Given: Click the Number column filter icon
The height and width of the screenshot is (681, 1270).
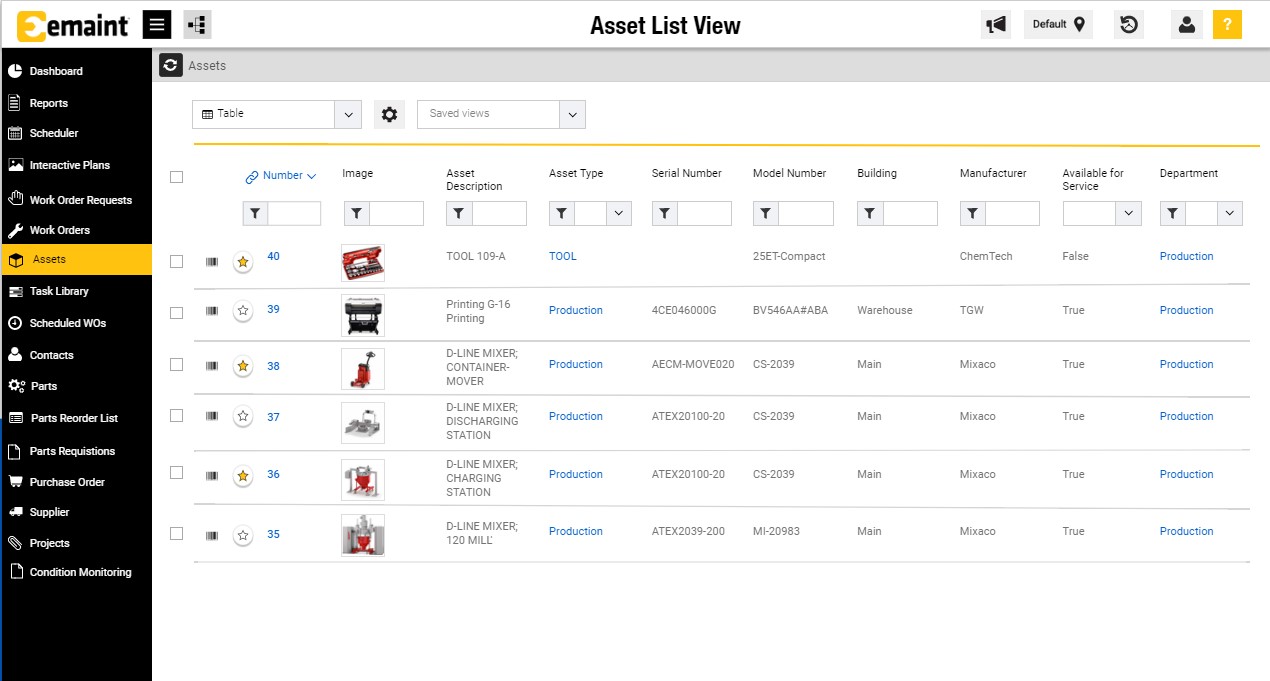Looking at the screenshot, I should (x=255, y=213).
